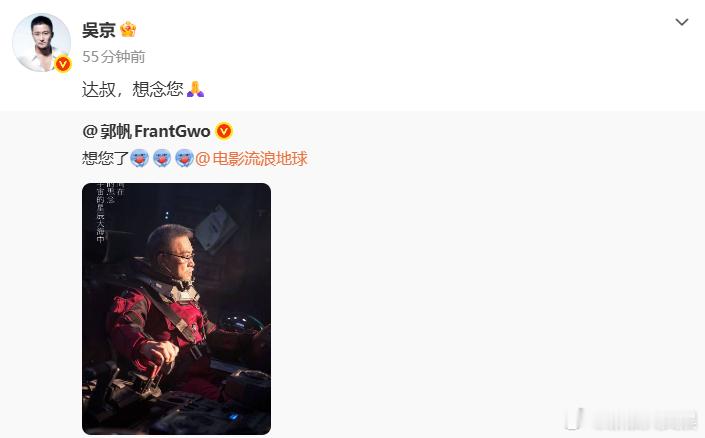Click the blurred watermark text
Screen dimensions: 705x438
(644, 420)
